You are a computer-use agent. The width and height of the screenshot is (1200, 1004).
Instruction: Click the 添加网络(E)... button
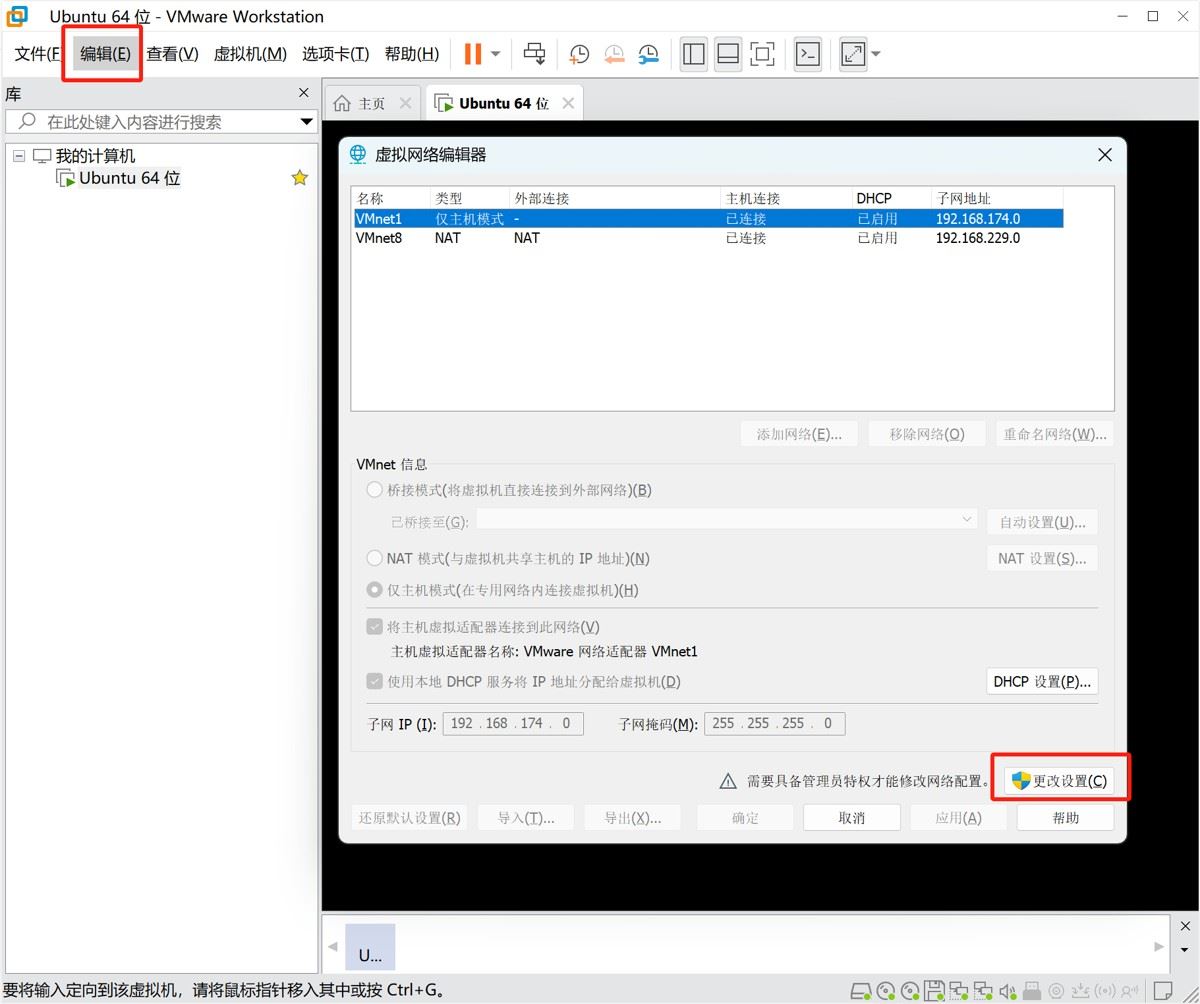[x=799, y=434]
